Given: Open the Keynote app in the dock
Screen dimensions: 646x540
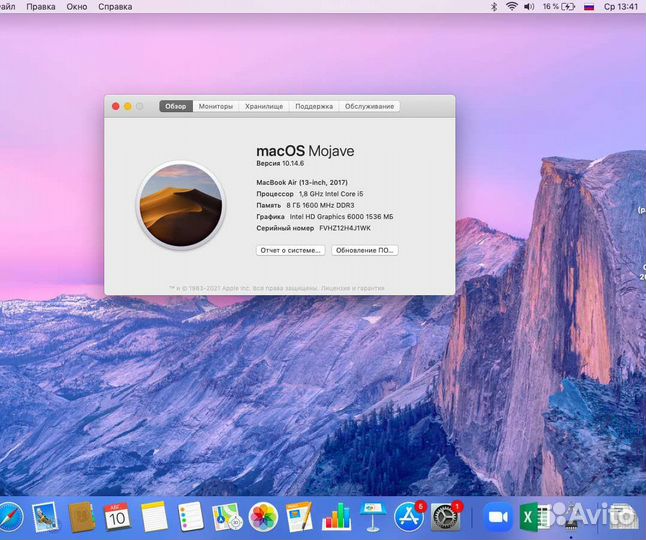Looking at the screenshot, I should point(372,517).
